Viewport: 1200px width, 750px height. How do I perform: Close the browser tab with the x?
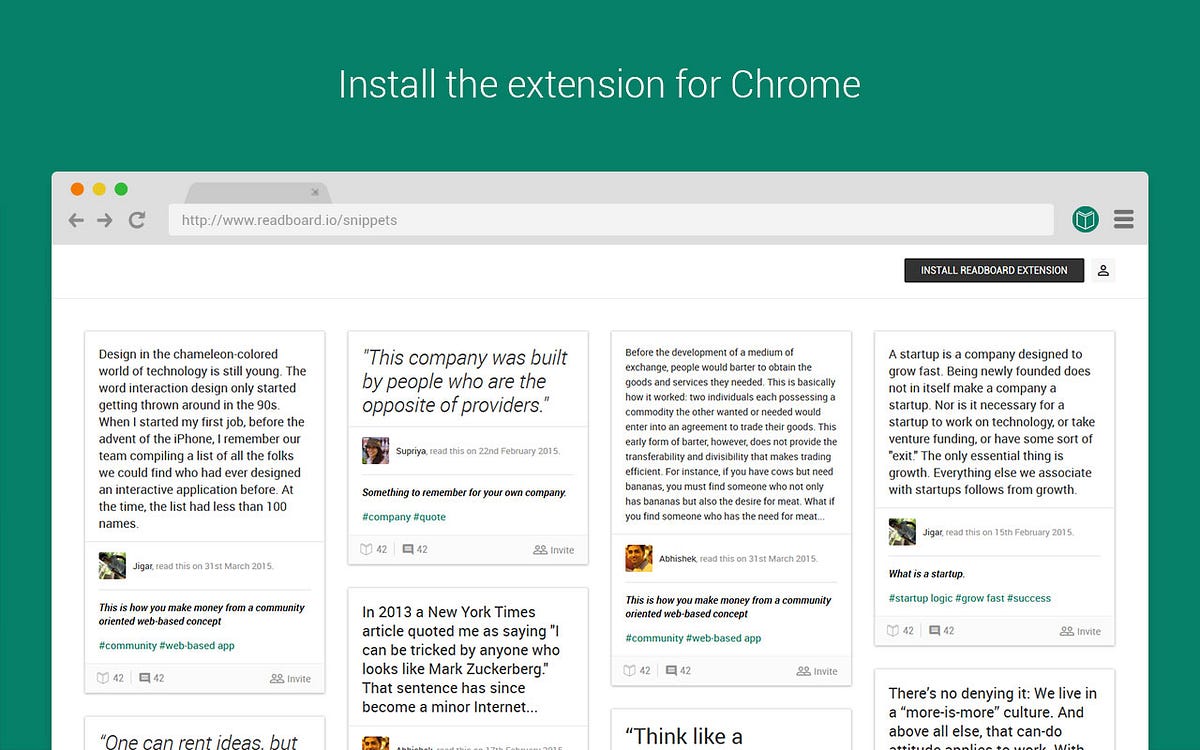(x=315, y=192)
